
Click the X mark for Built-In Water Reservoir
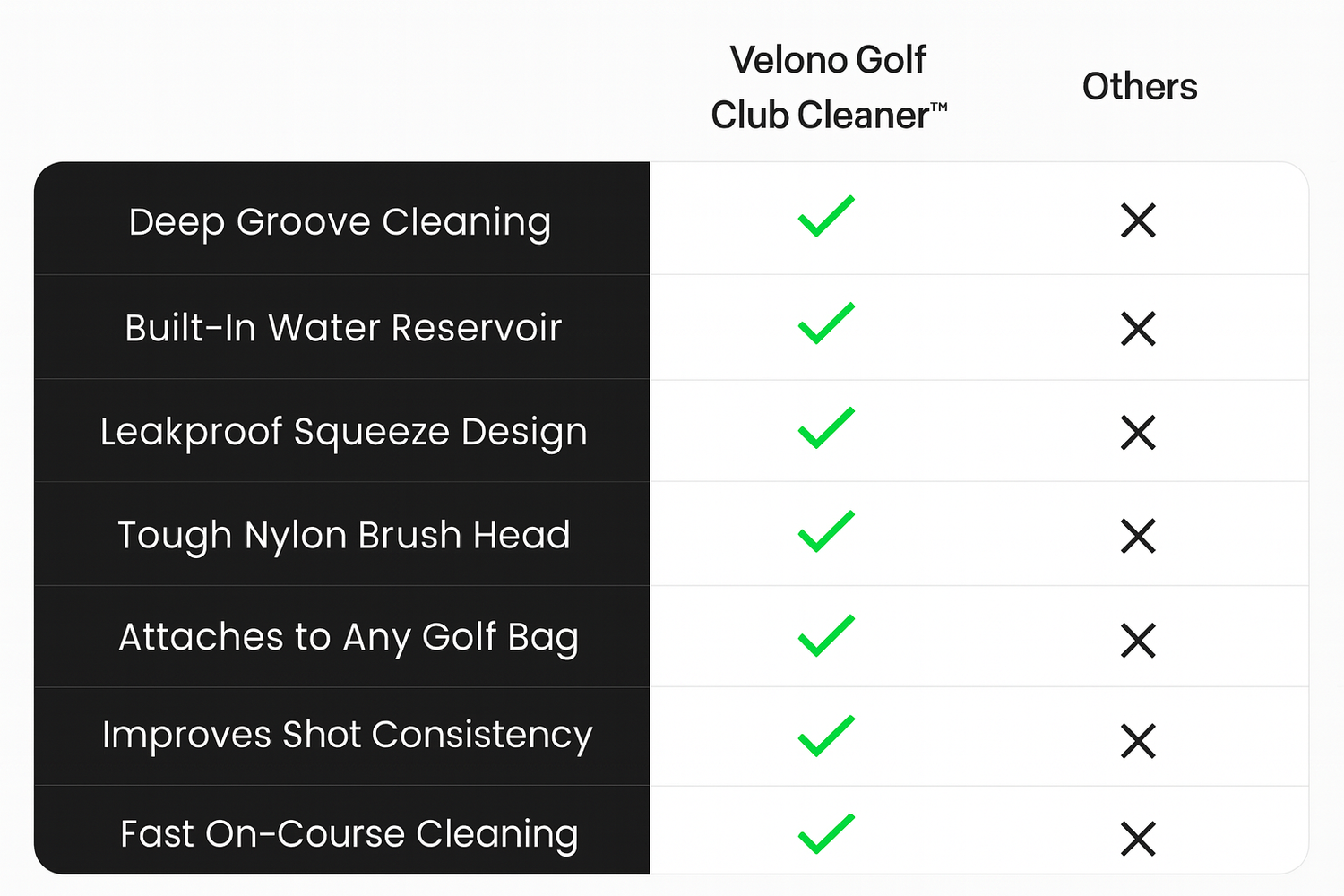point(1138,329)
